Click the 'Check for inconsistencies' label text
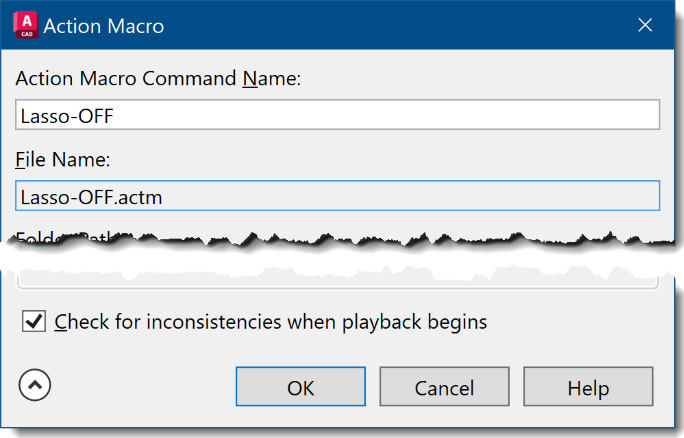 tap(270, 322)
